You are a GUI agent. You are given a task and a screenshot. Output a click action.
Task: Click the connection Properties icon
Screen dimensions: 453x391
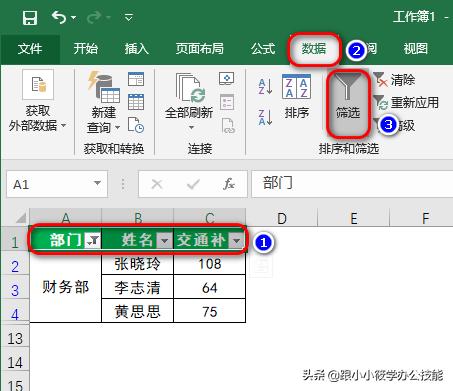click(227, 102)
